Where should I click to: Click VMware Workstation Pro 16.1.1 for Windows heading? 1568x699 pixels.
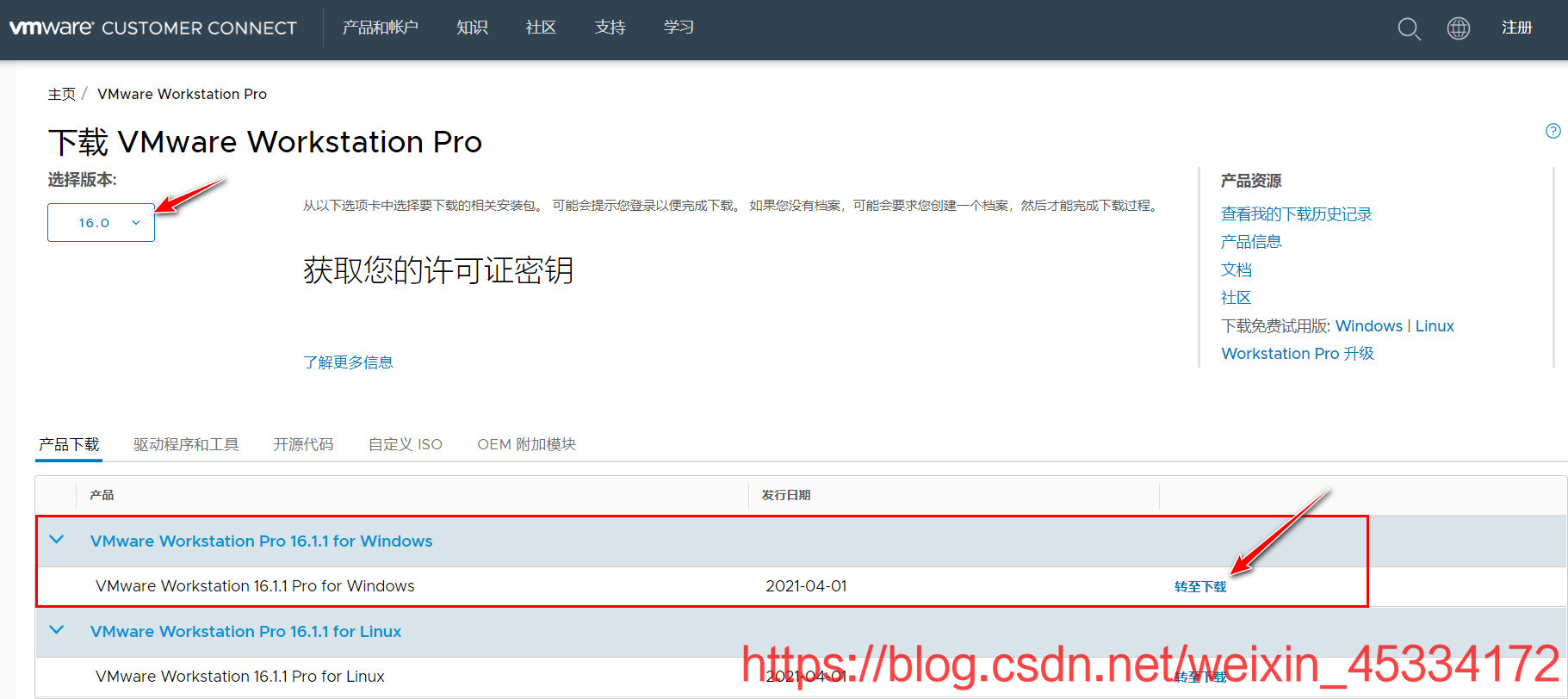click(x=261, y=541)
